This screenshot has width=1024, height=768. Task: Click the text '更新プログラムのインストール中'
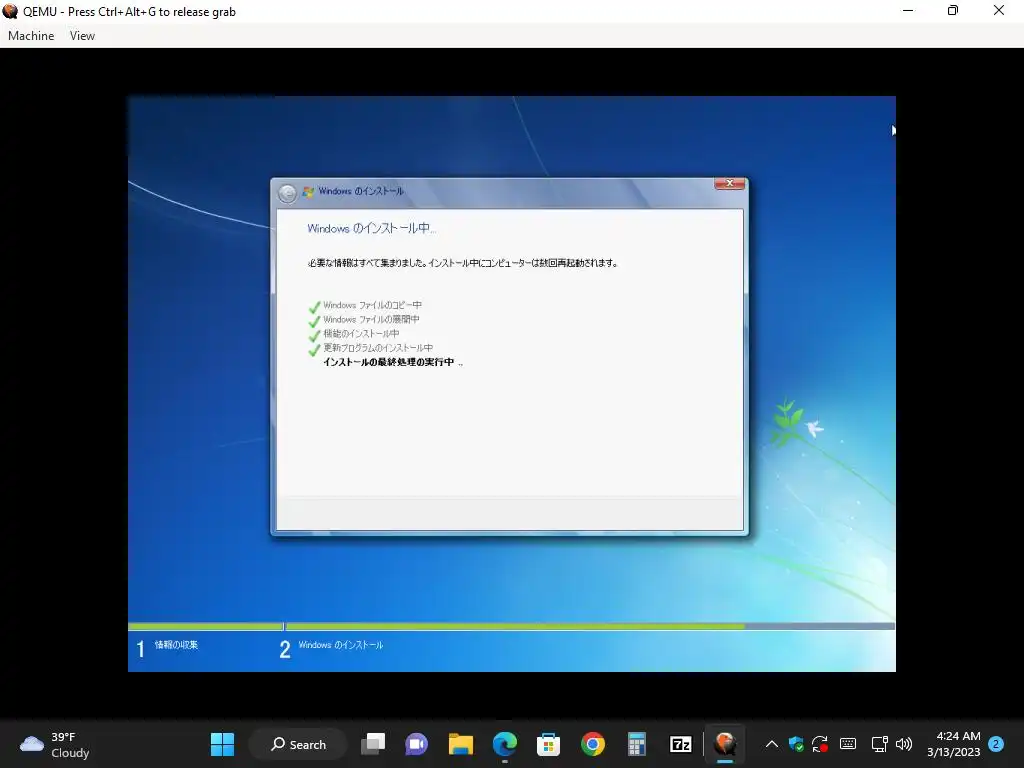378,348
